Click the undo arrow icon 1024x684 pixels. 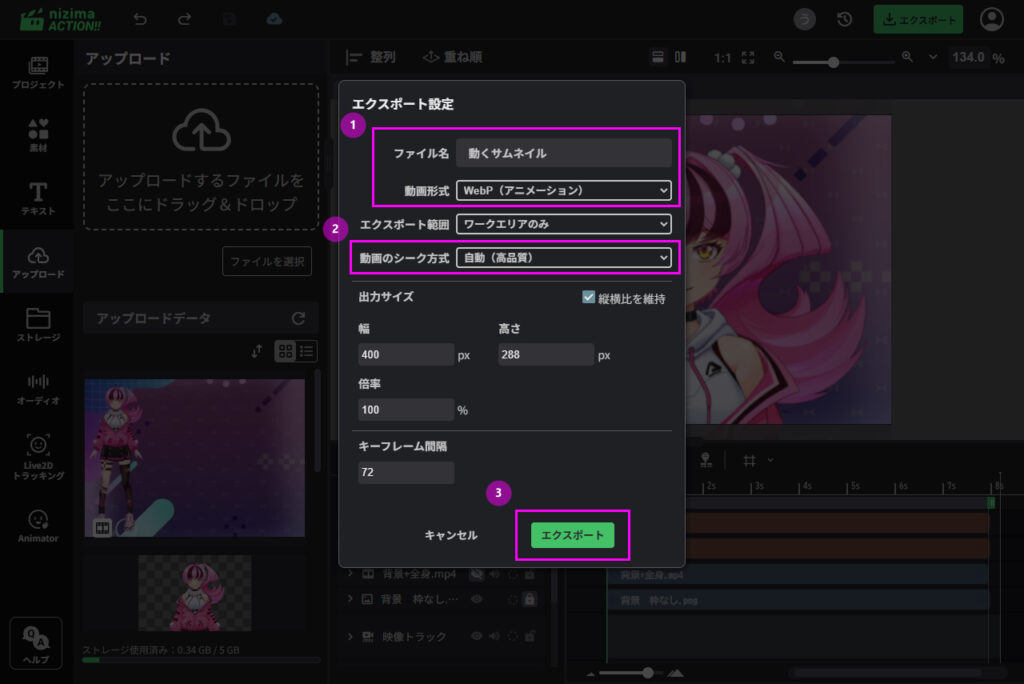click(x=139, y=19)
